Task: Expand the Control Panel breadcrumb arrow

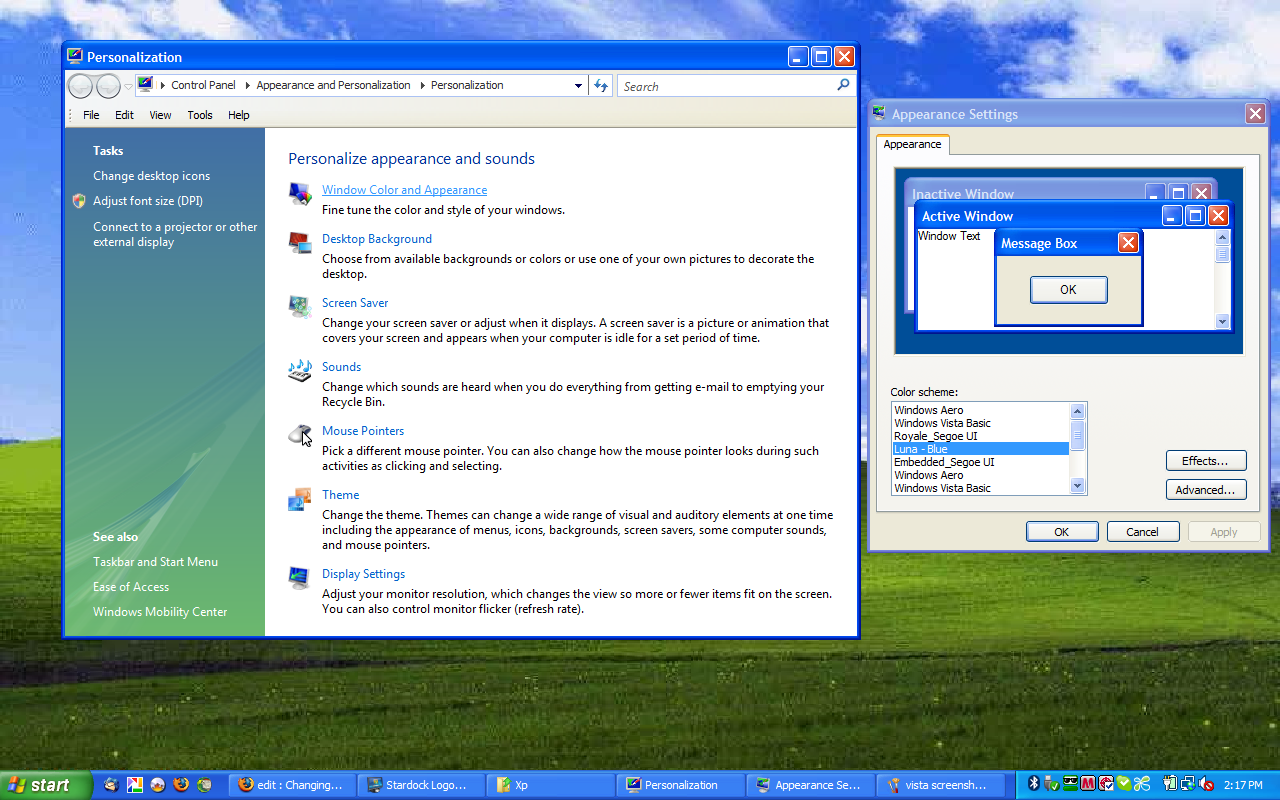Action: (x=246, y=86)
